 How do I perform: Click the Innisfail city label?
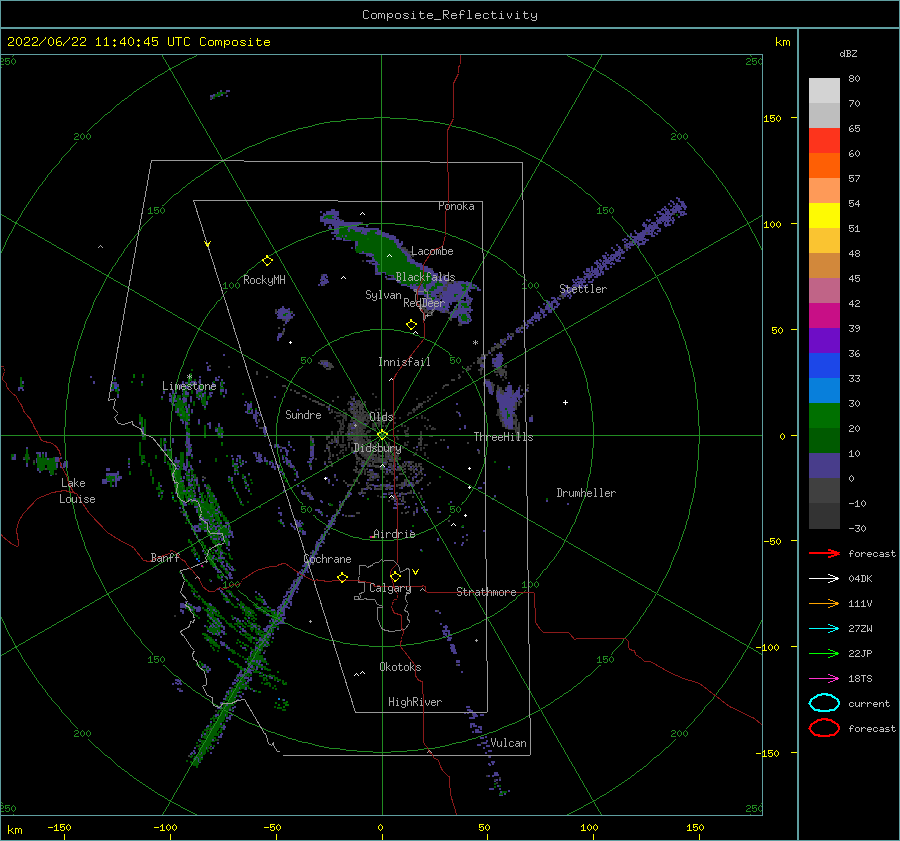point(404,362)
